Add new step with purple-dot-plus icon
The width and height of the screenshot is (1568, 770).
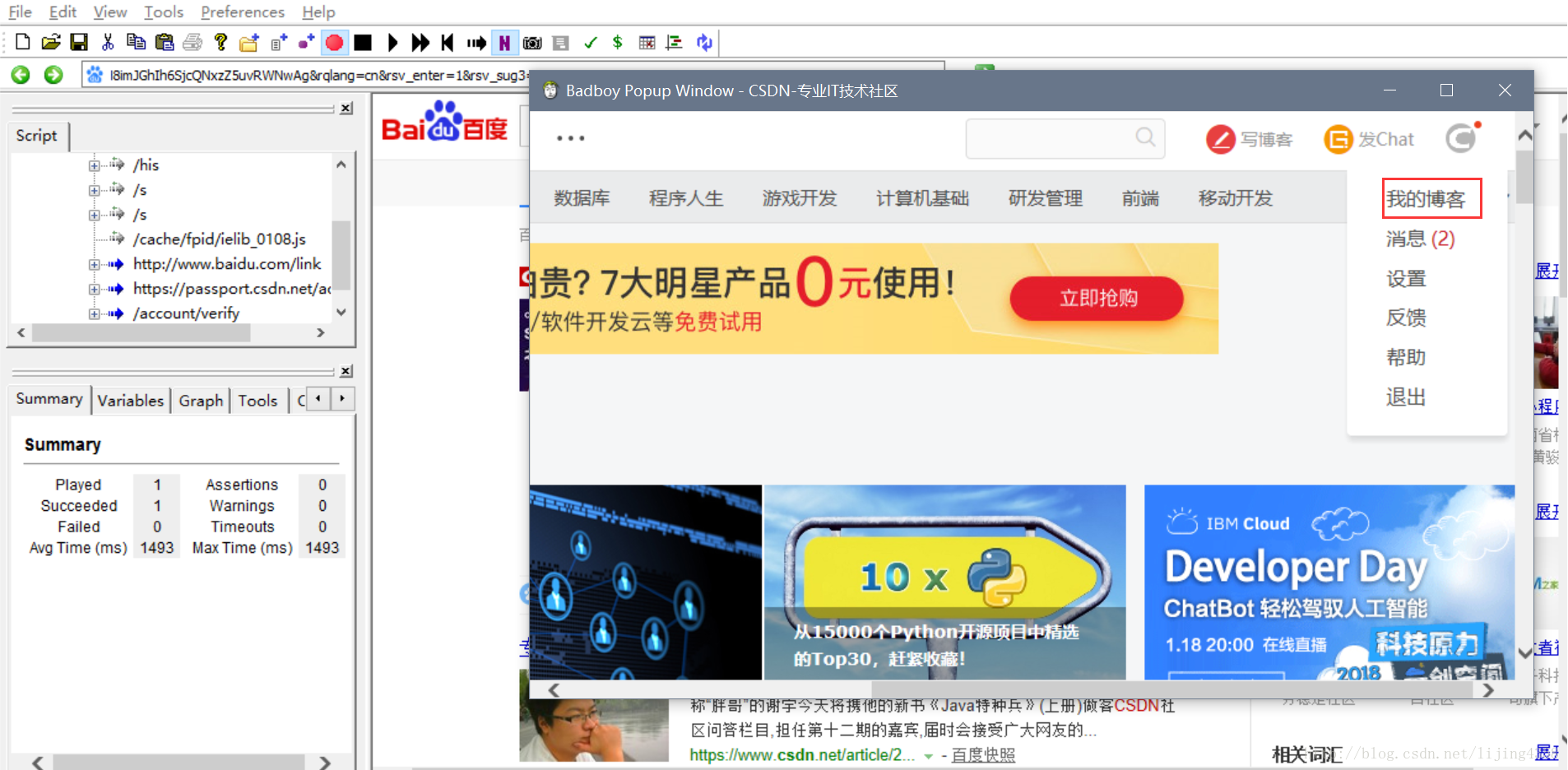point(306,42)
